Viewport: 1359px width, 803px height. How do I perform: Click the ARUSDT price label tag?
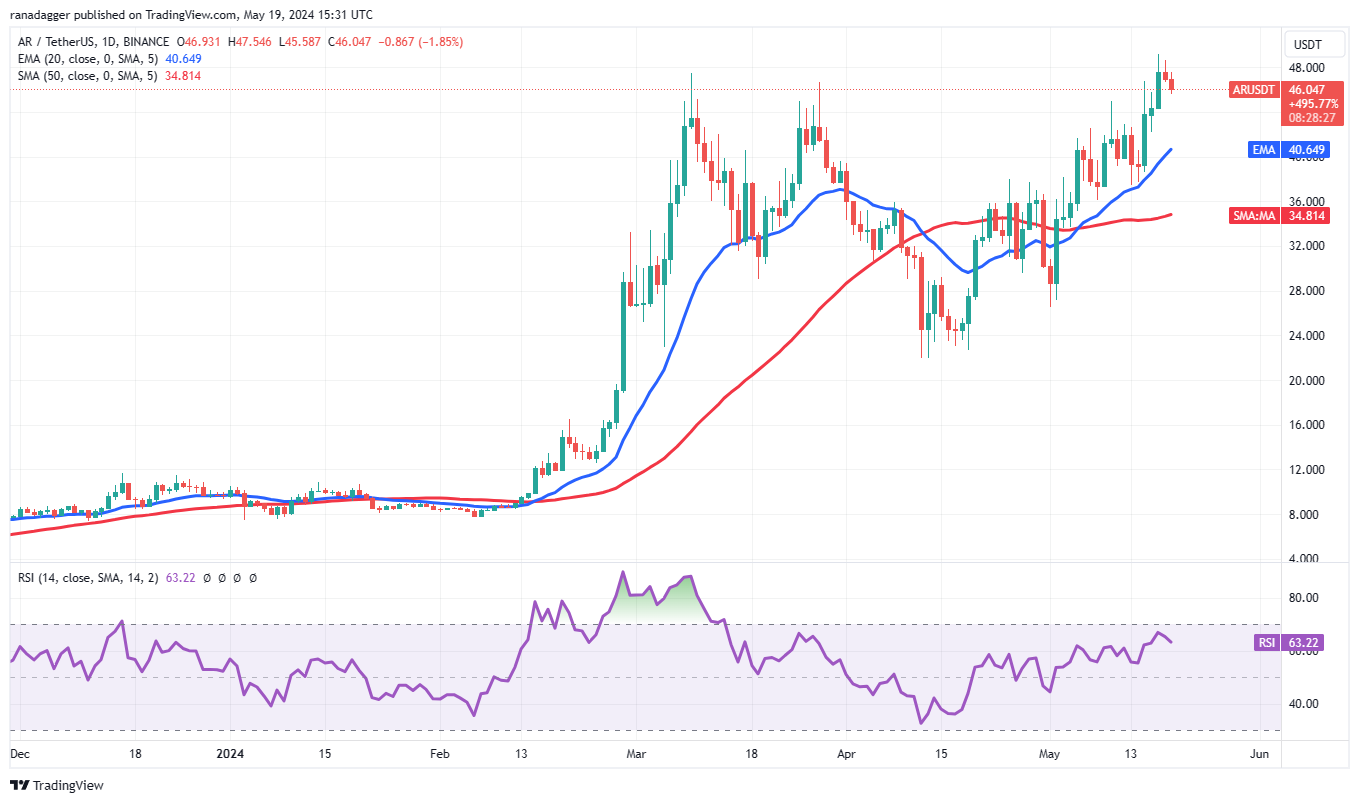1253,90
